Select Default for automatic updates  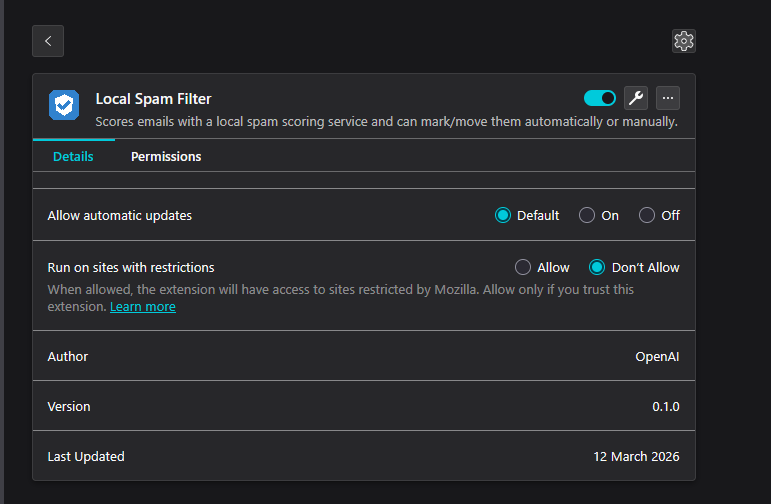click(x=503, y=215)
